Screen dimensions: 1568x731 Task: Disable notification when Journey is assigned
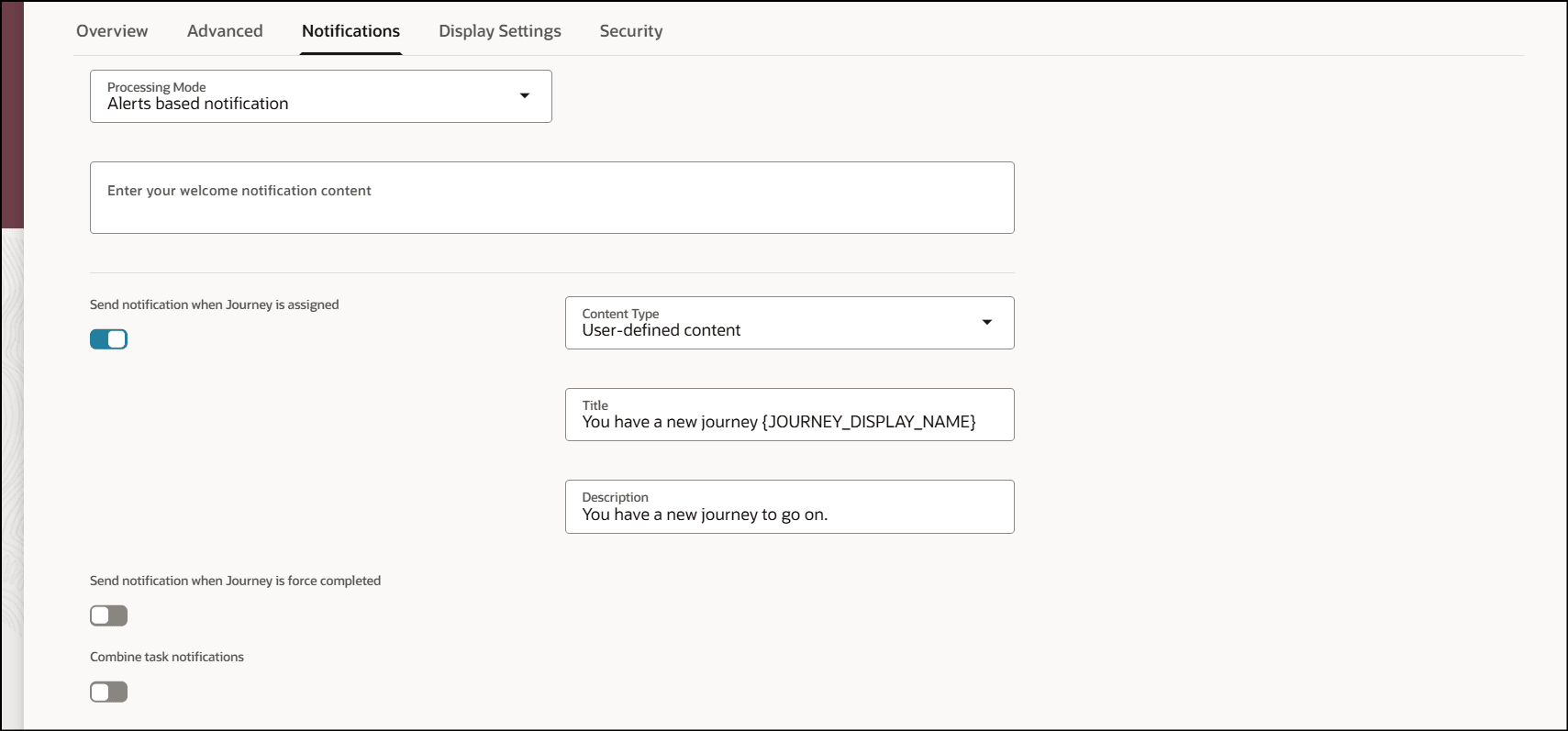coord(108,339)
